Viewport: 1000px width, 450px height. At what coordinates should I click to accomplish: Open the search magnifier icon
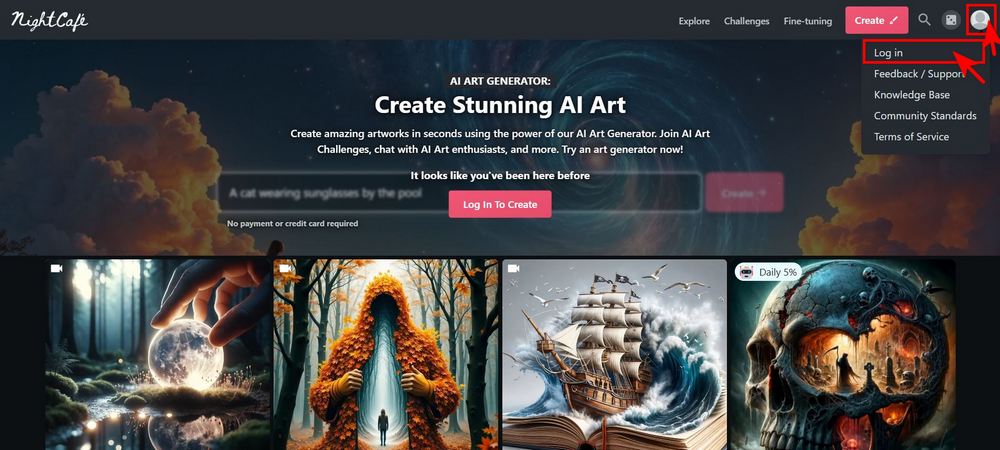[x=924, y=20]
